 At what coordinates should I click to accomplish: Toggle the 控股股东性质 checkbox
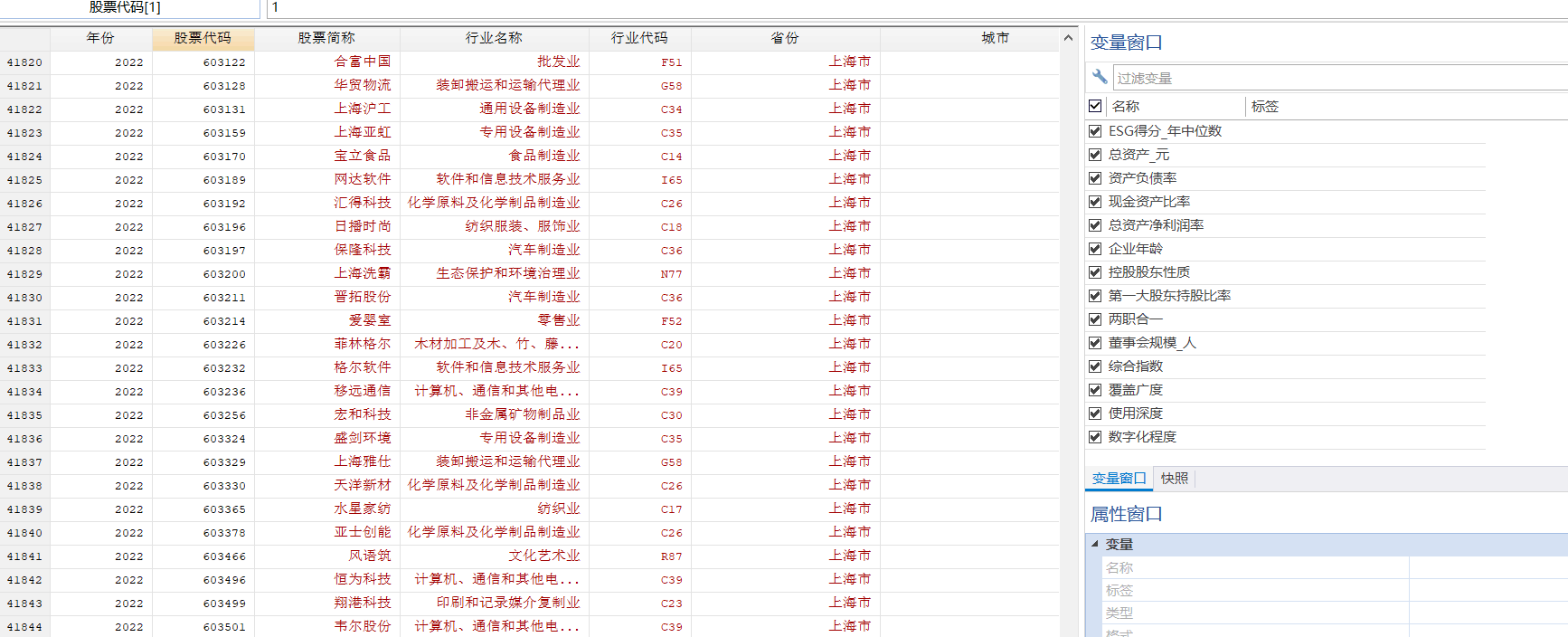pos(1095,272)
